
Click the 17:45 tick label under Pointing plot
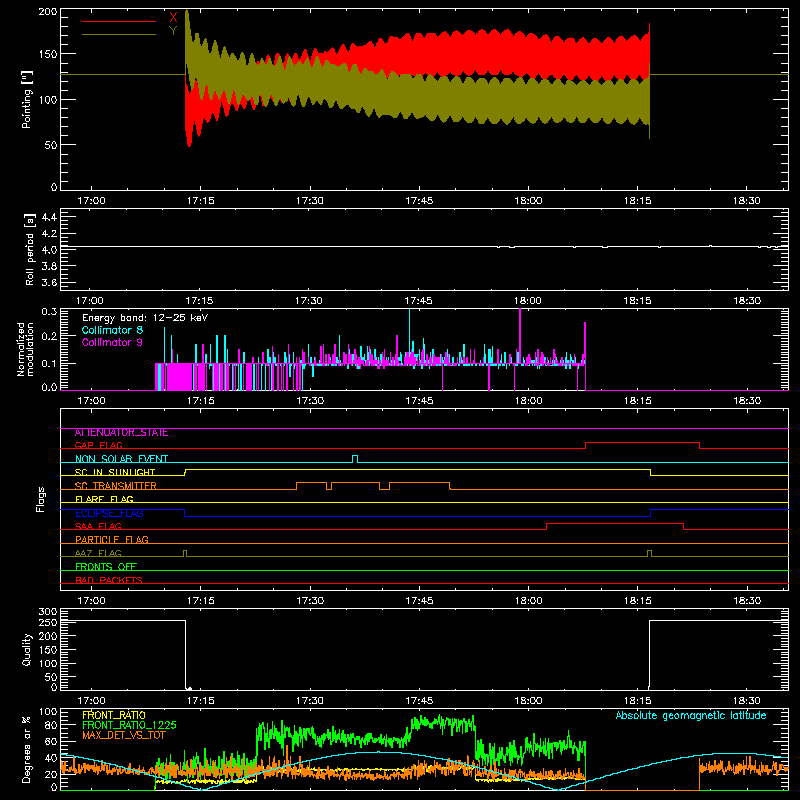click(419, 201)
